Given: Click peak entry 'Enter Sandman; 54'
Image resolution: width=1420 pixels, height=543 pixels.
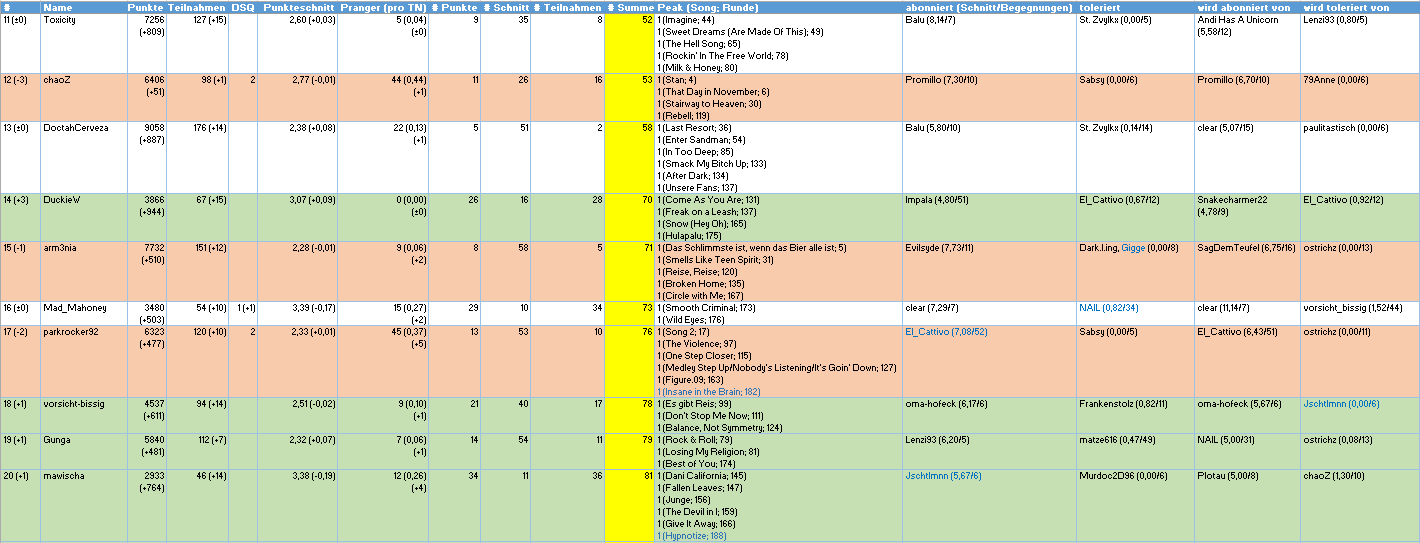Looking at the screenshot, I should tap(700, 140).
